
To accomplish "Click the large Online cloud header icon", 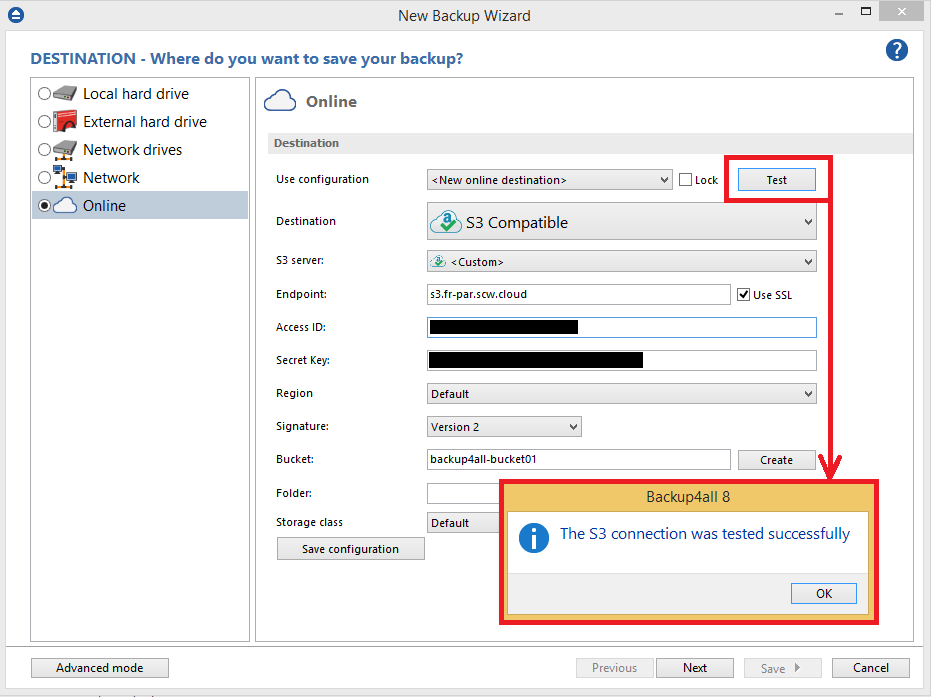I will [280, 101].
